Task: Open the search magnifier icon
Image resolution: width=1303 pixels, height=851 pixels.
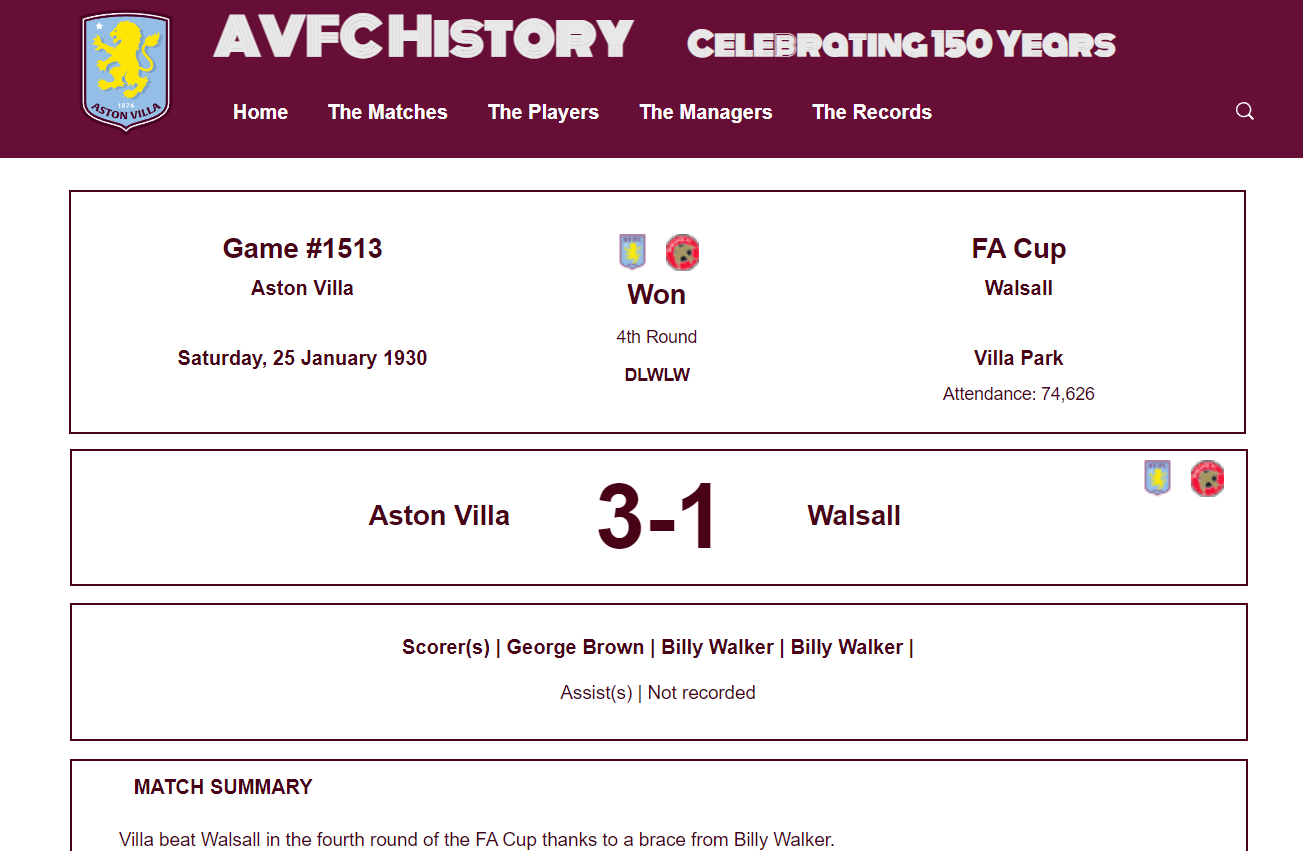Action: pos(1245,111)
